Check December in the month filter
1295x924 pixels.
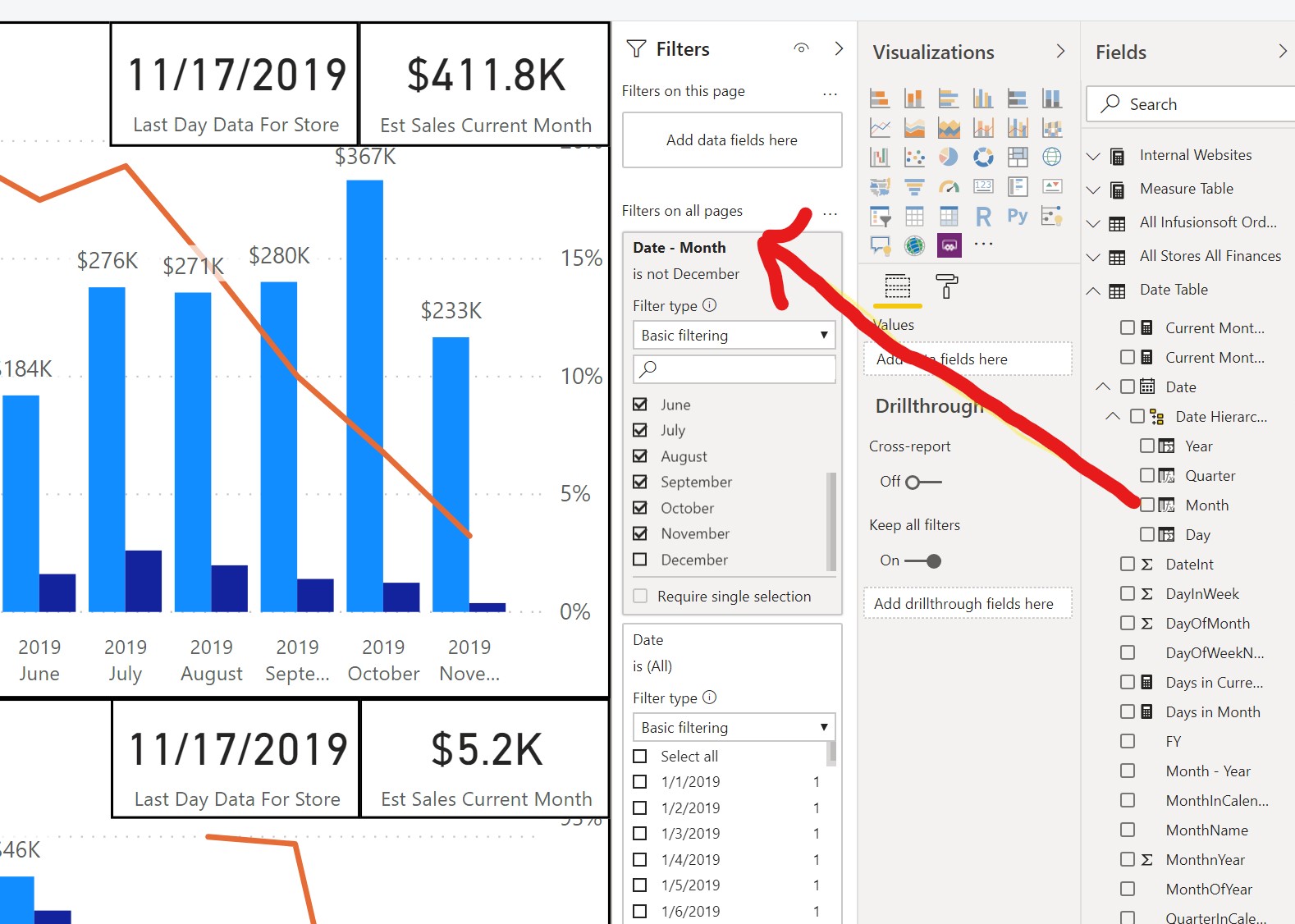(x=640, y=560)
